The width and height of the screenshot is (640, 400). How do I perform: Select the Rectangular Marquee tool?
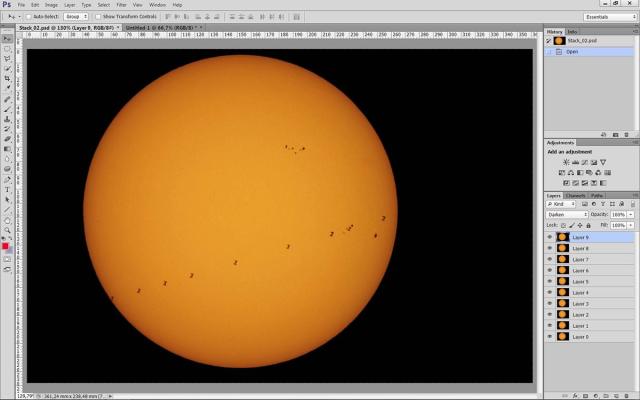7,48
